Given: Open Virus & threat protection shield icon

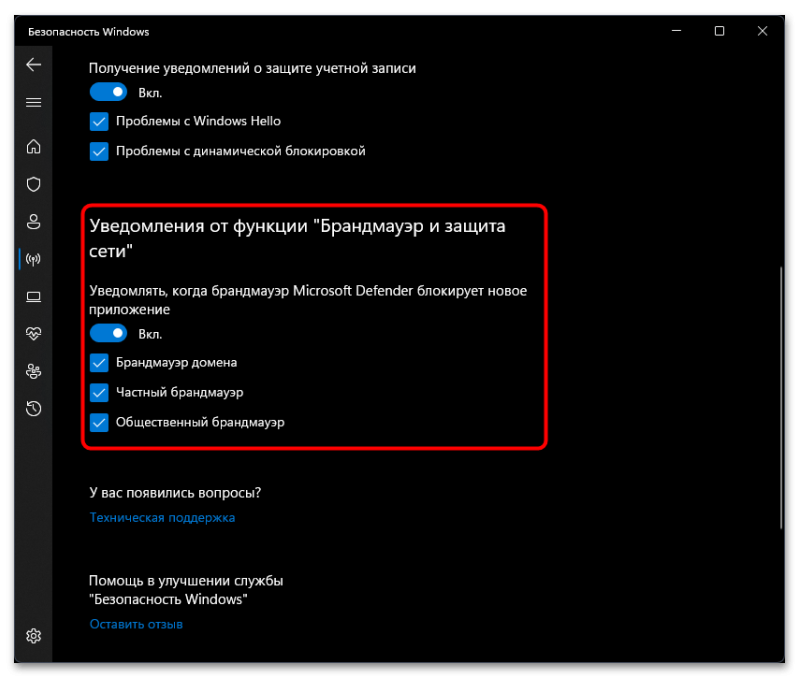Looking at the screenshot, I should (34, 184).
